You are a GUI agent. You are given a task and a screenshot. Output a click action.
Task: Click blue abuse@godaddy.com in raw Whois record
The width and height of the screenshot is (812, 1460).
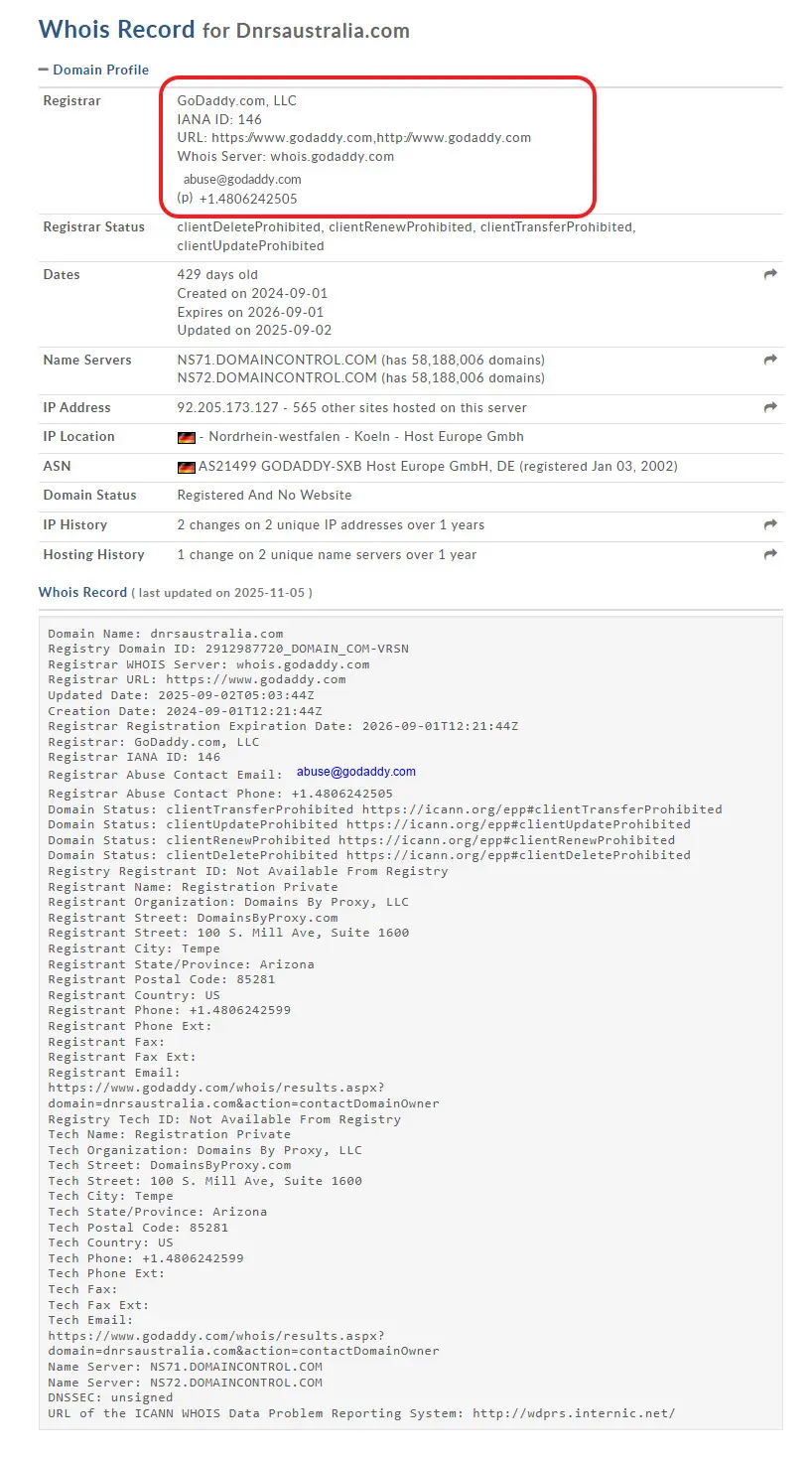(355, 772)
